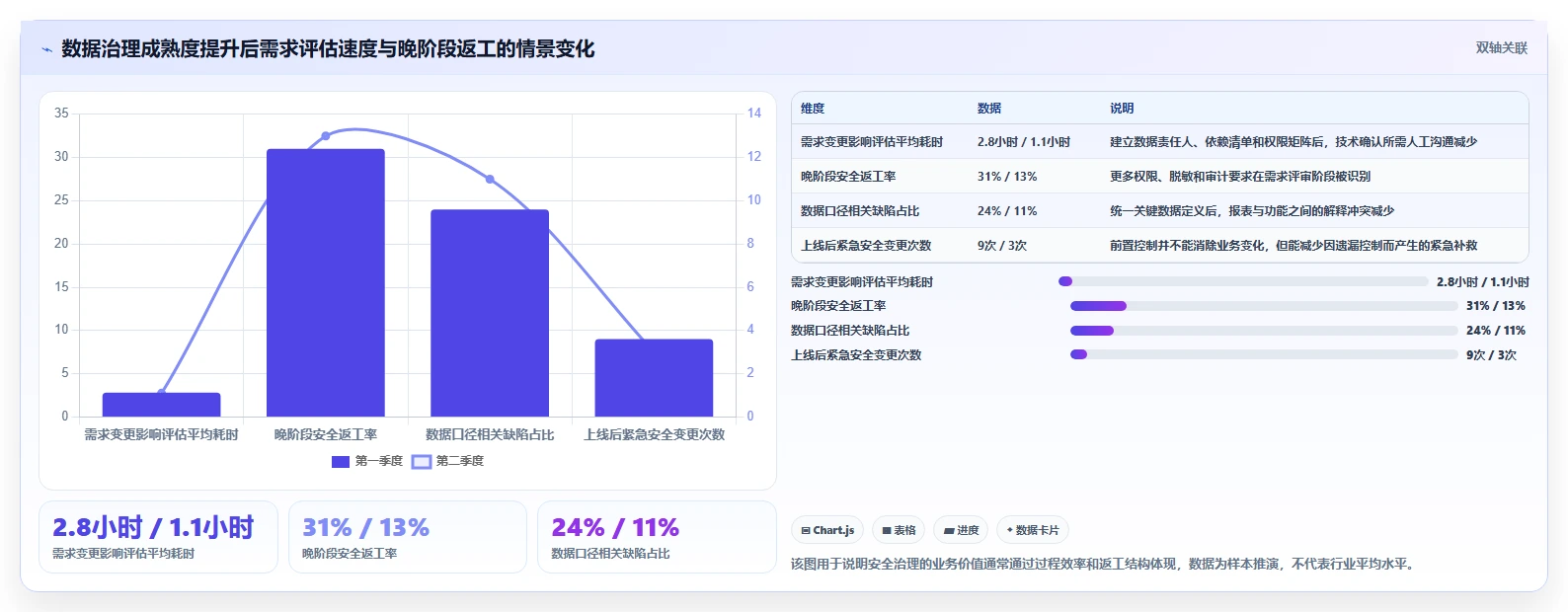
Task: Click table cell 31% / 13%
Action: [x=1007, y=177]
